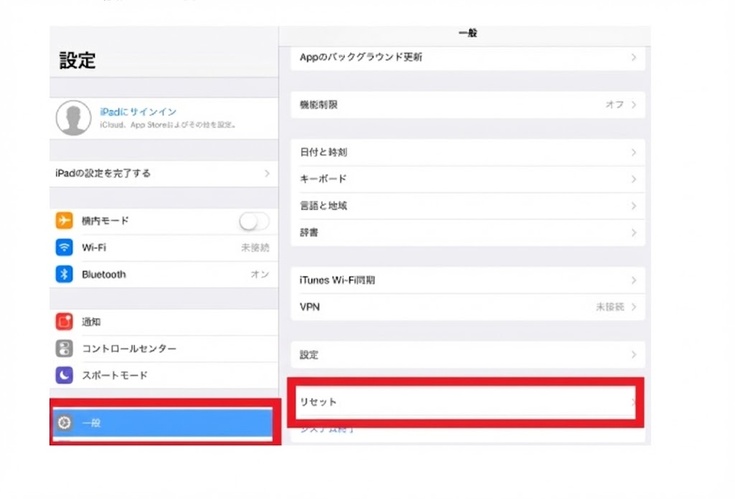Click chevron next to VPN 未接続
Image resolution: width=735 pixels, height=499 pixels.
pos(634,307)
